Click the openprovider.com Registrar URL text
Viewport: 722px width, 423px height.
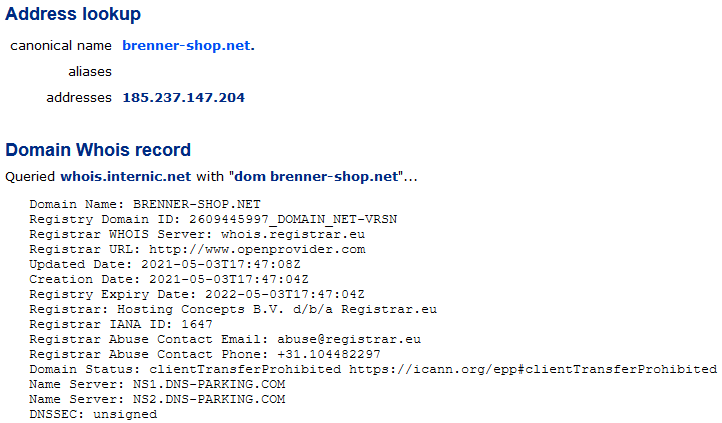pyautogui.click(x=257, y=249)
